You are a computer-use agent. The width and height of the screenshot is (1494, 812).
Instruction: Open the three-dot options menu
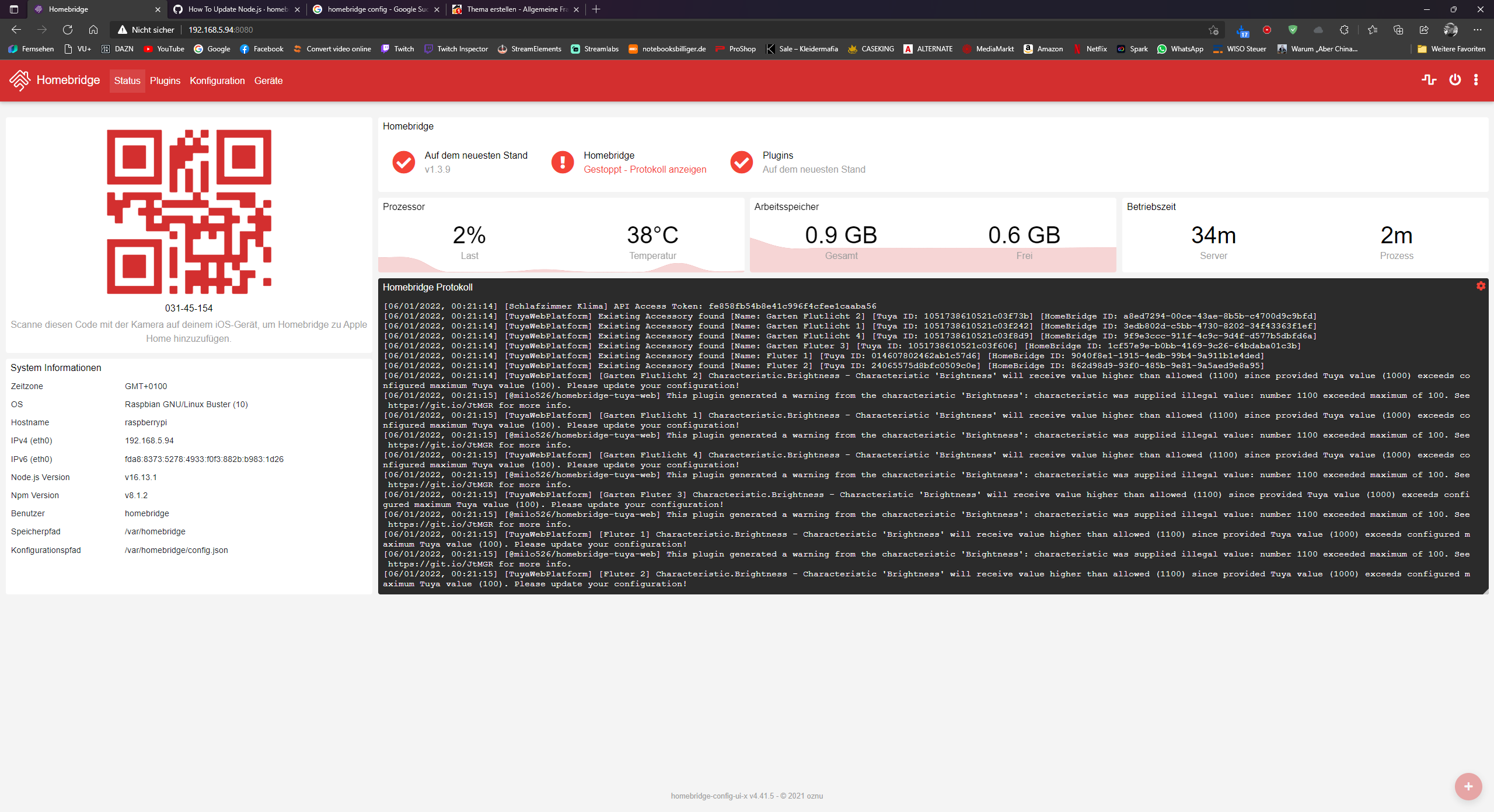pyautogui.click(x=1476, y=80)
